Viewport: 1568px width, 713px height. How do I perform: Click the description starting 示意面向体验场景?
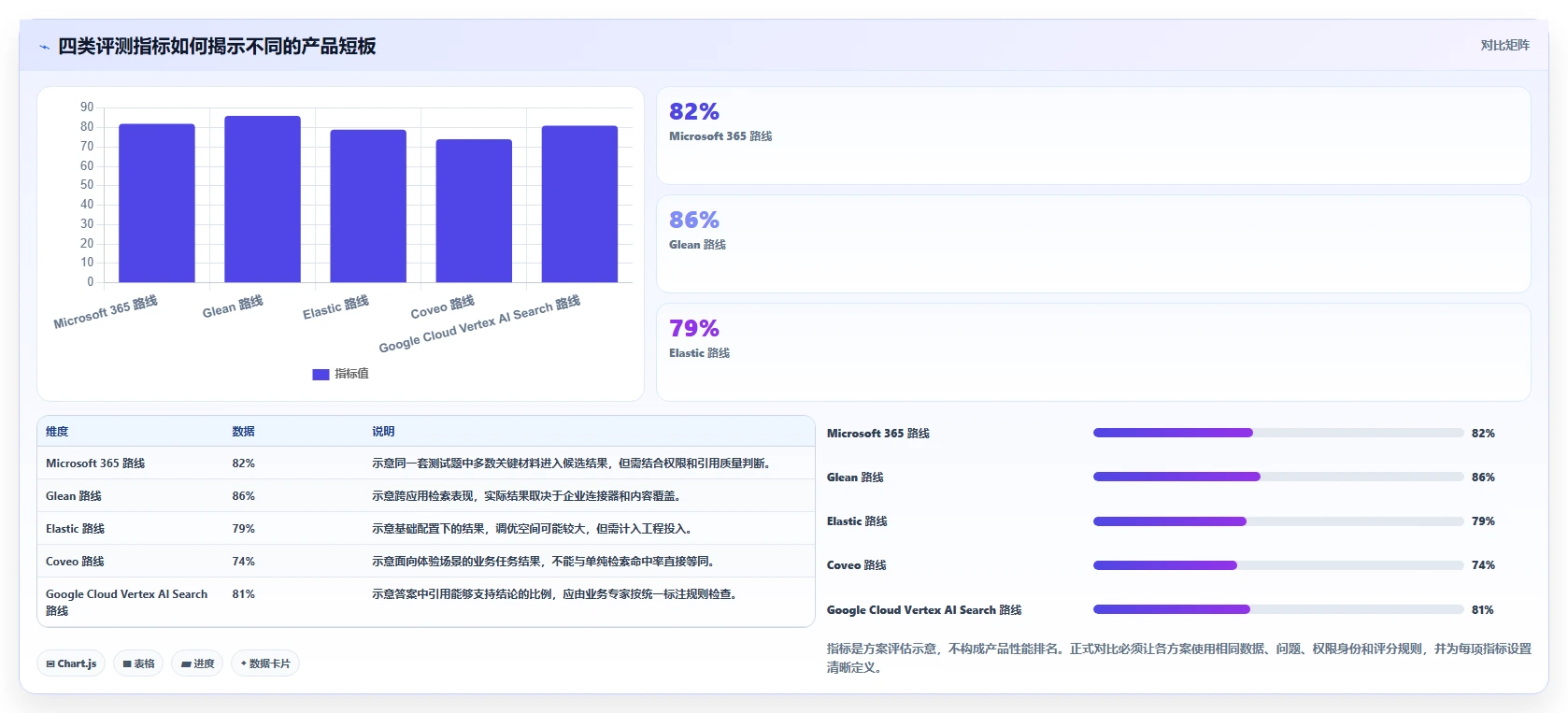tap(545, 562)
